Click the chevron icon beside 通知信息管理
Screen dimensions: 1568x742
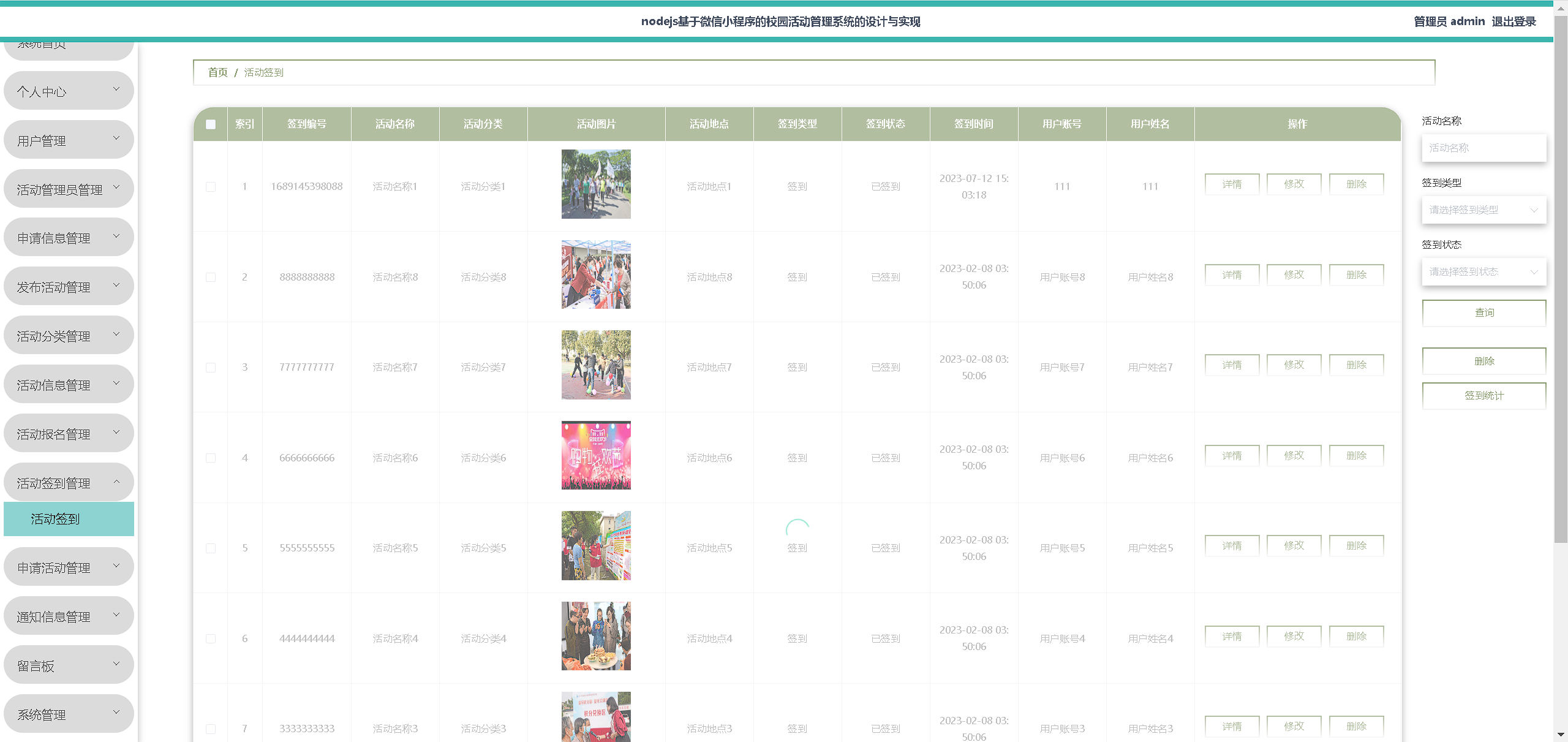point(116,615)
